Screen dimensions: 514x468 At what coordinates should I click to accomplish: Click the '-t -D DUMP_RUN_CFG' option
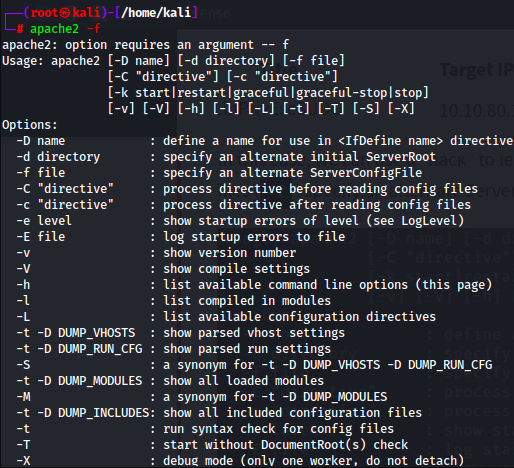pyautogui.click(x=79, y=349)
